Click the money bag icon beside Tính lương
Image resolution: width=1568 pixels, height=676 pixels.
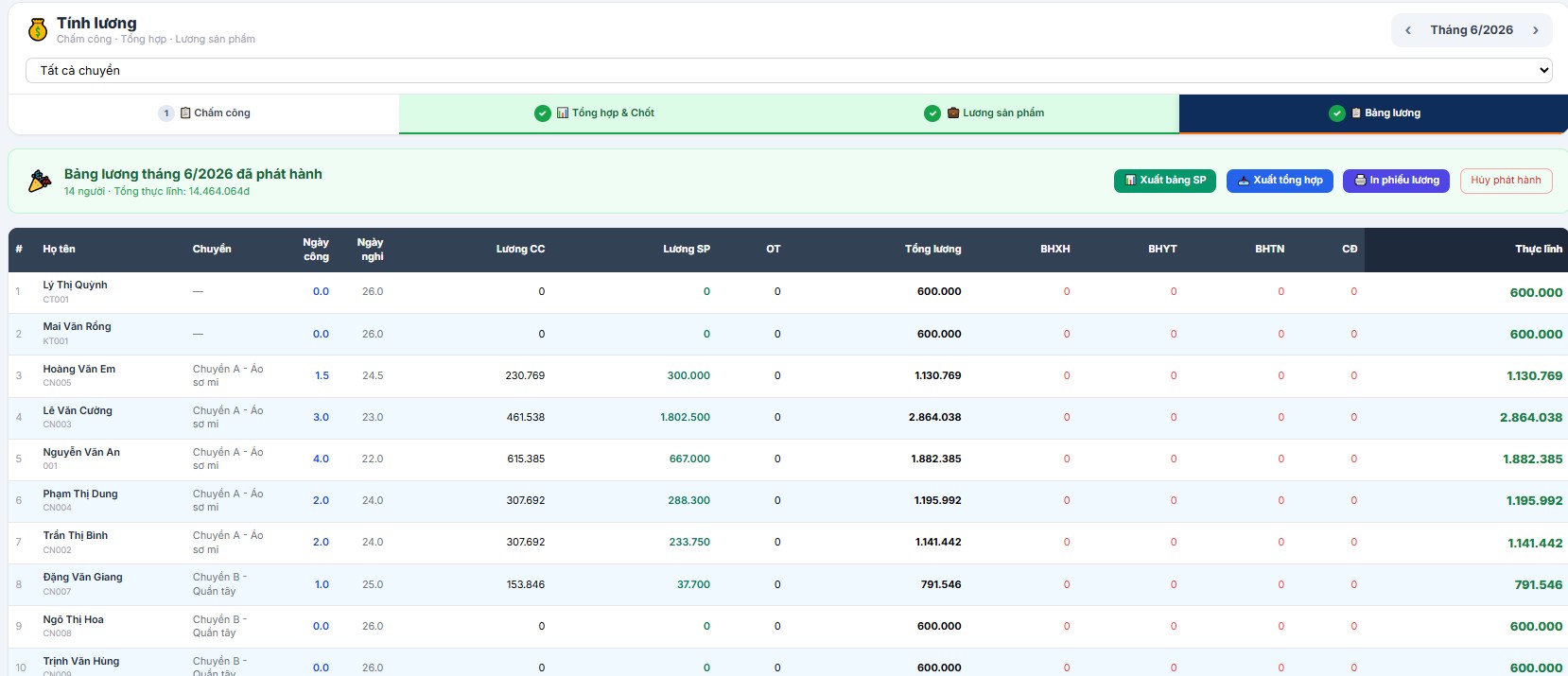point(38,30)
